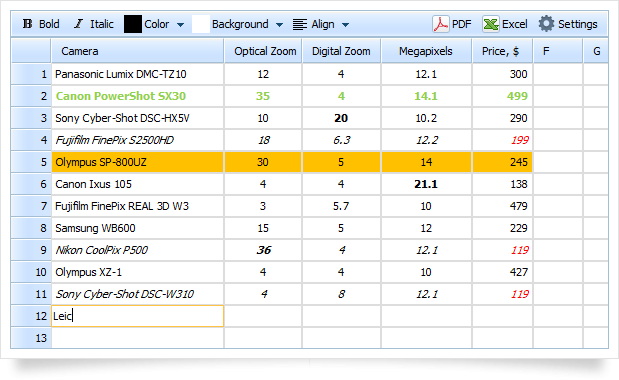Click the black text Color swatch
Image resolution: width=619 pixels, height=380 pixels.
coord(133,24)
